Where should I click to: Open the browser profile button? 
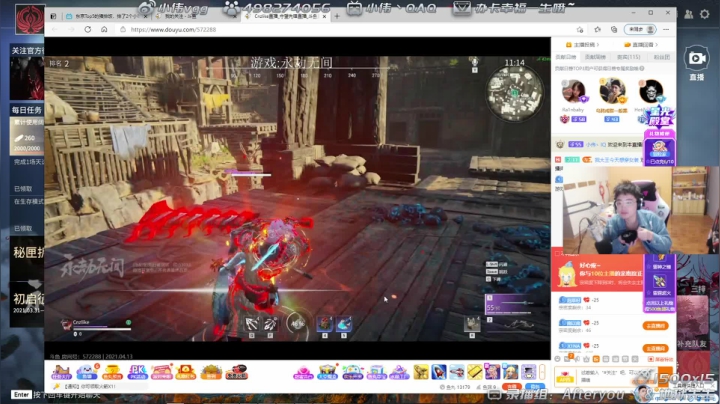(640, 29)
